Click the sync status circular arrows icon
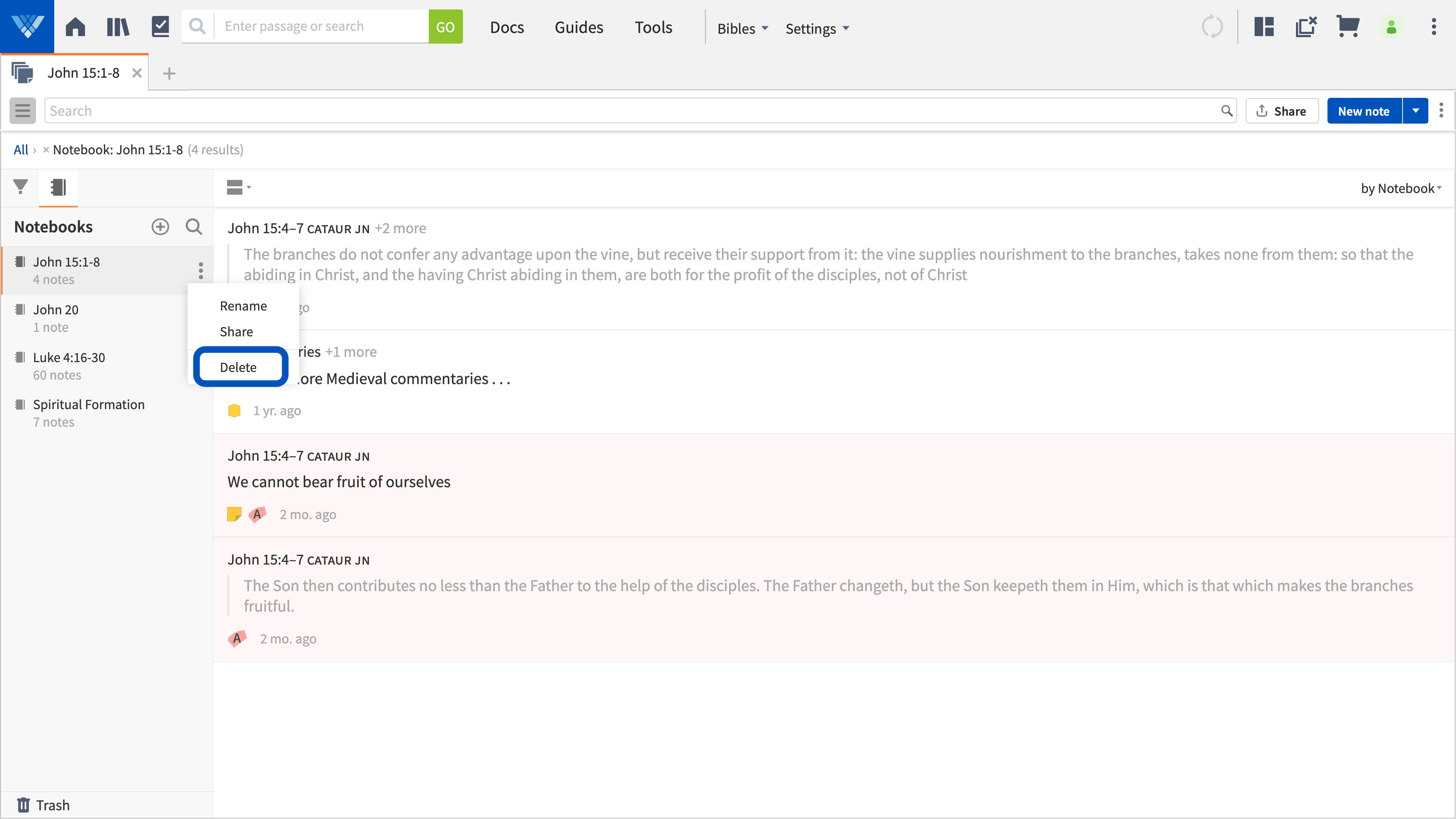 pos(1212,27)
